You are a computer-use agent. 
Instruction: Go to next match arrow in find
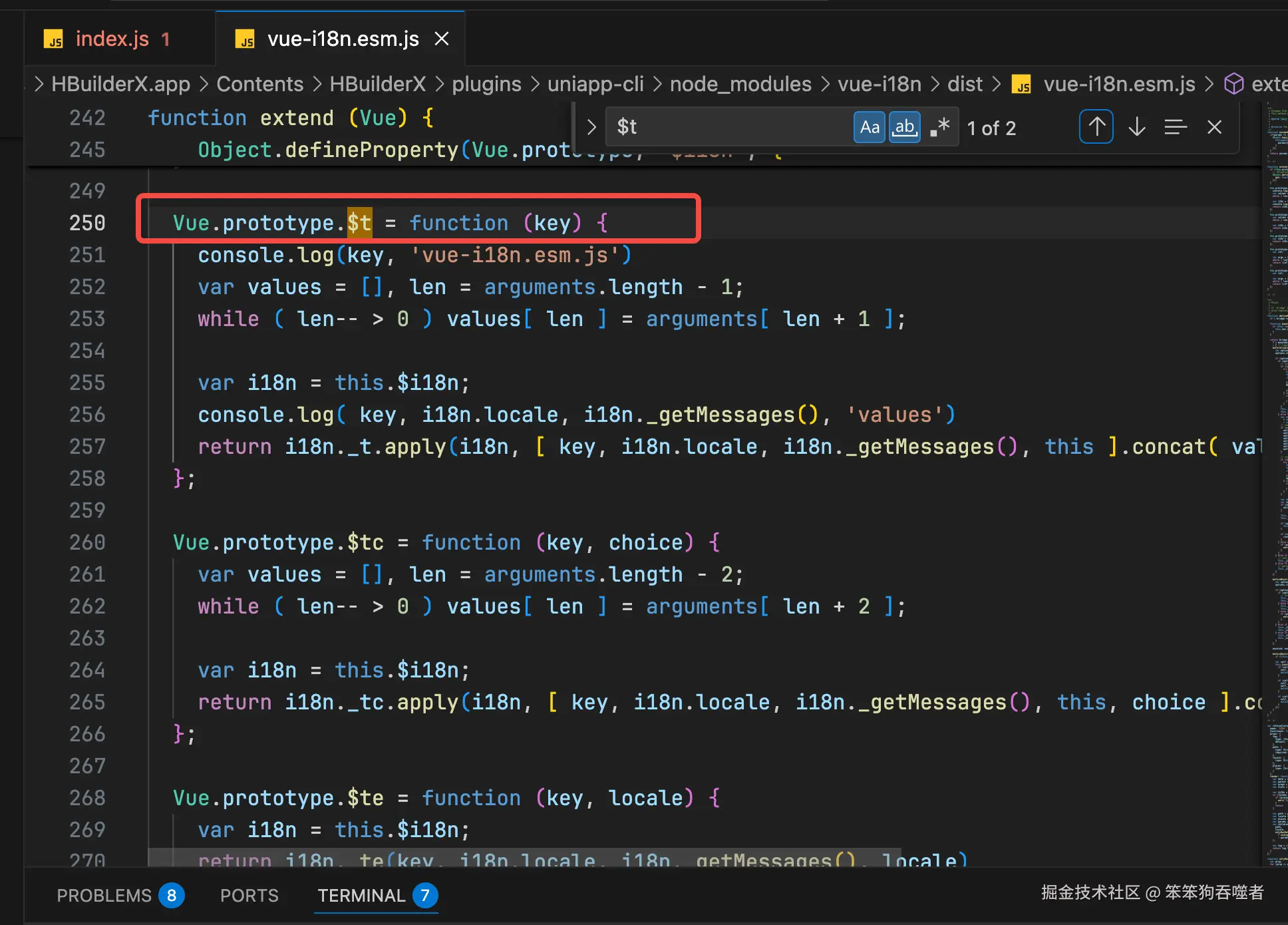point(1136,127)
